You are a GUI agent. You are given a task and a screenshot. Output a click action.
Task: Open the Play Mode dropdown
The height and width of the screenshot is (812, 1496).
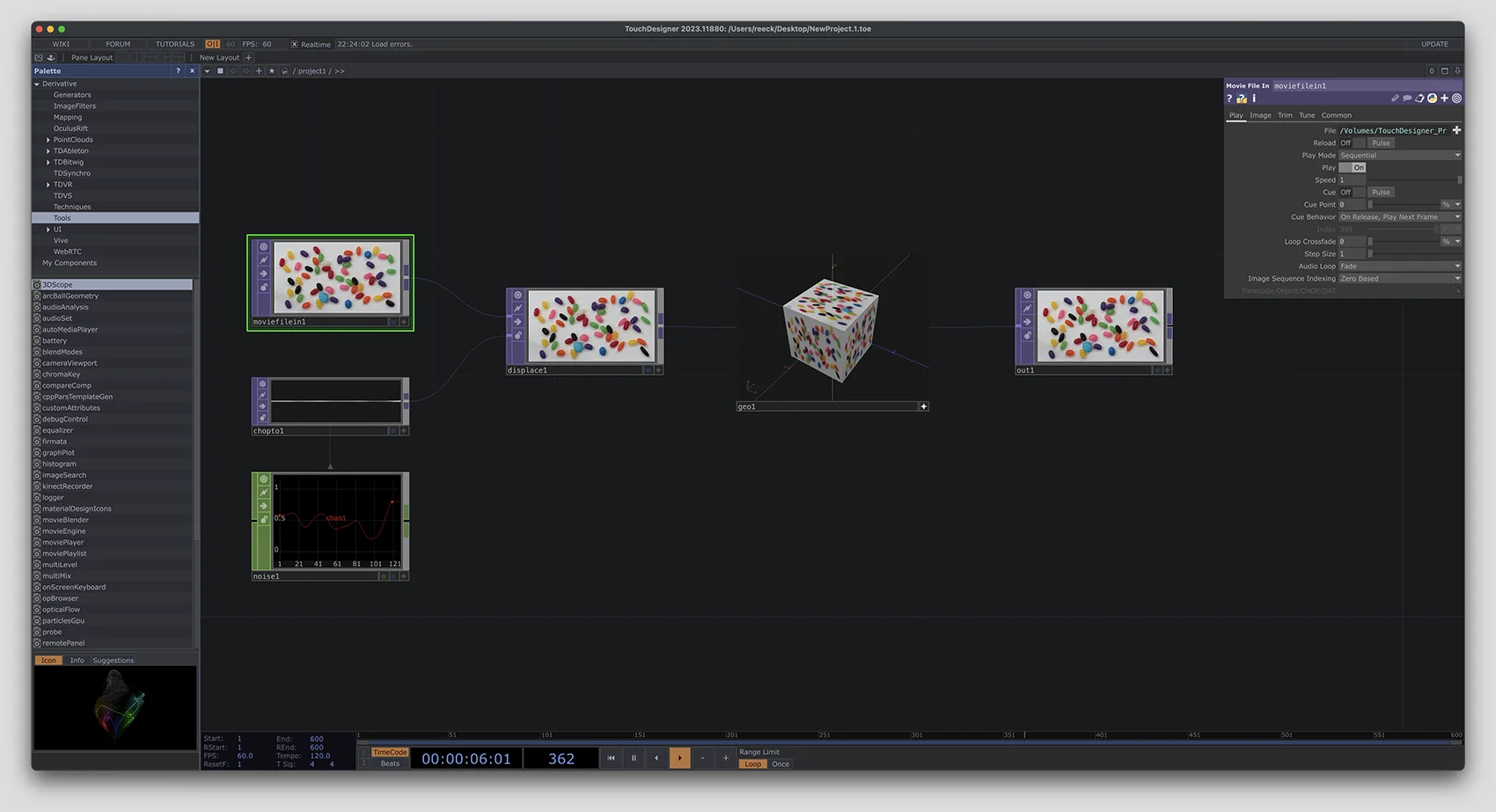pyautogui.click(x=1399, y=155)
